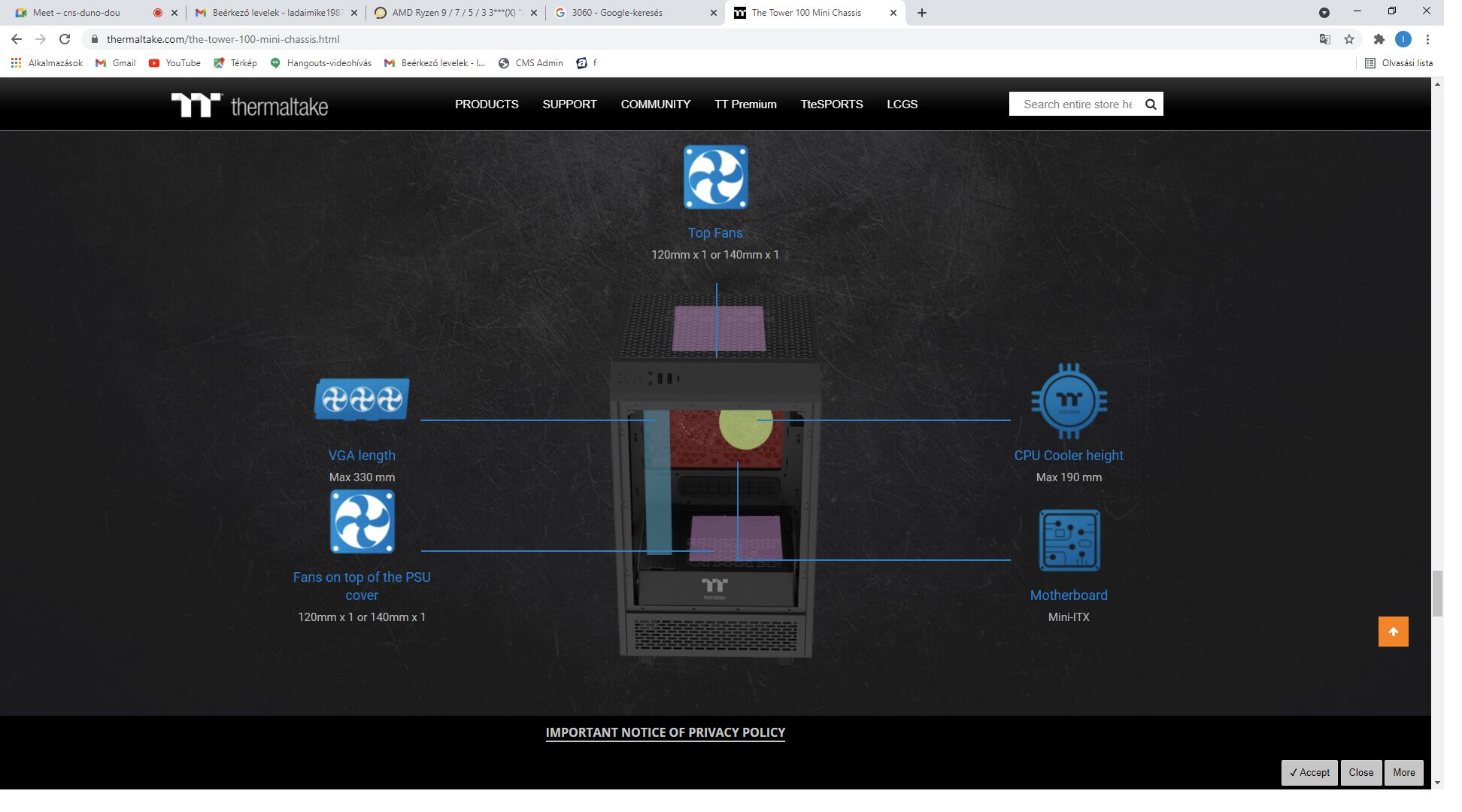Screen dimensions: 1462x812
Task: Open the TT Premium menu item
Action: click(745, 105)
